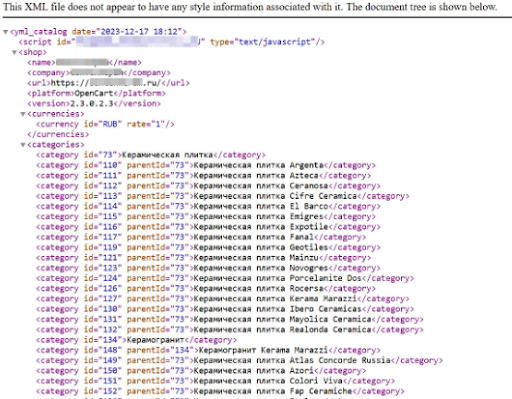Viewport: 512px width, 399px height.
Task: Select category Керамическая плитка Colori Viva
Action: [x=216, y=381]
